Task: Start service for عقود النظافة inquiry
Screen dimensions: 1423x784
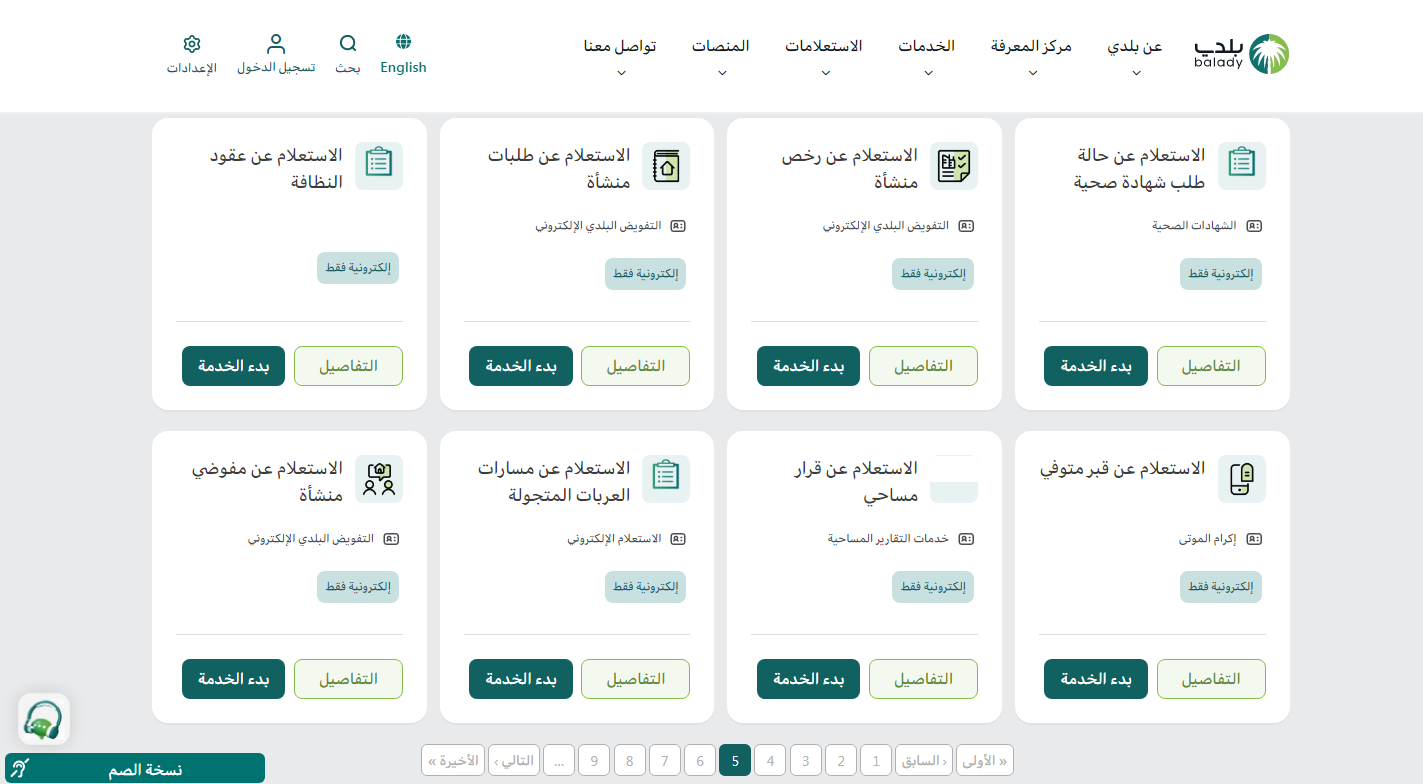Action: pyautogui.click(x=233, y=366)
